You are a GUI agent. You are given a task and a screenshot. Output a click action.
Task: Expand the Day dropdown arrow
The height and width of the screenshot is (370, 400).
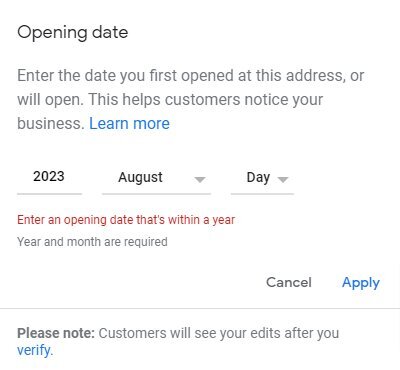pos(283,180)
